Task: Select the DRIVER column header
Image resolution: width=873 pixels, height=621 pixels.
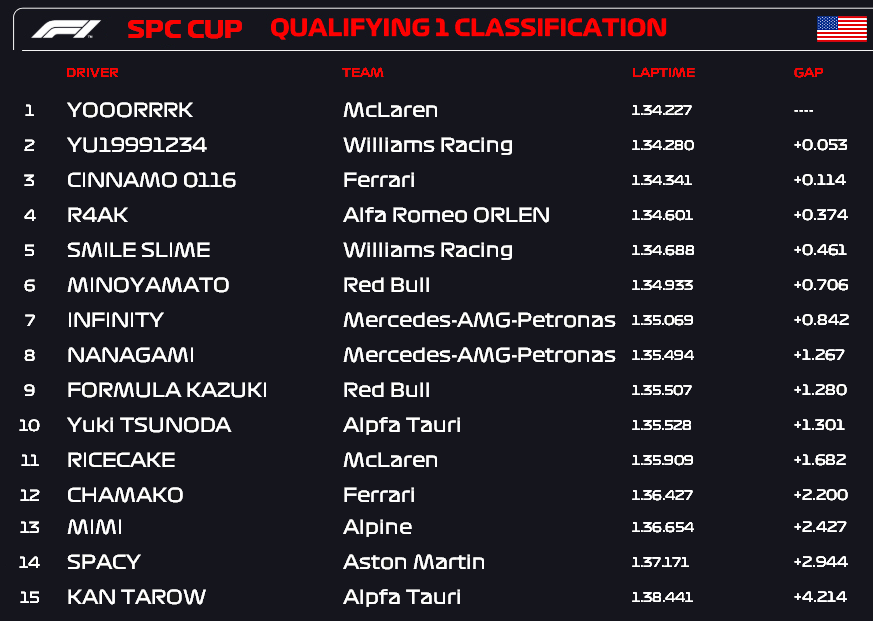Action: (92, 72)
